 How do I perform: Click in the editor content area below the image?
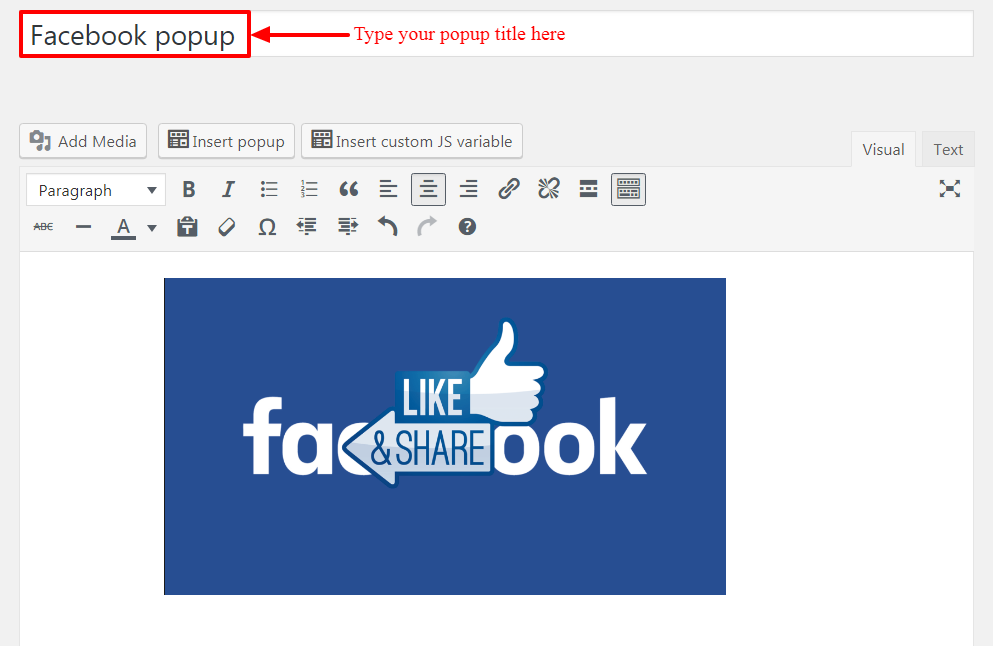pos(496,621)
